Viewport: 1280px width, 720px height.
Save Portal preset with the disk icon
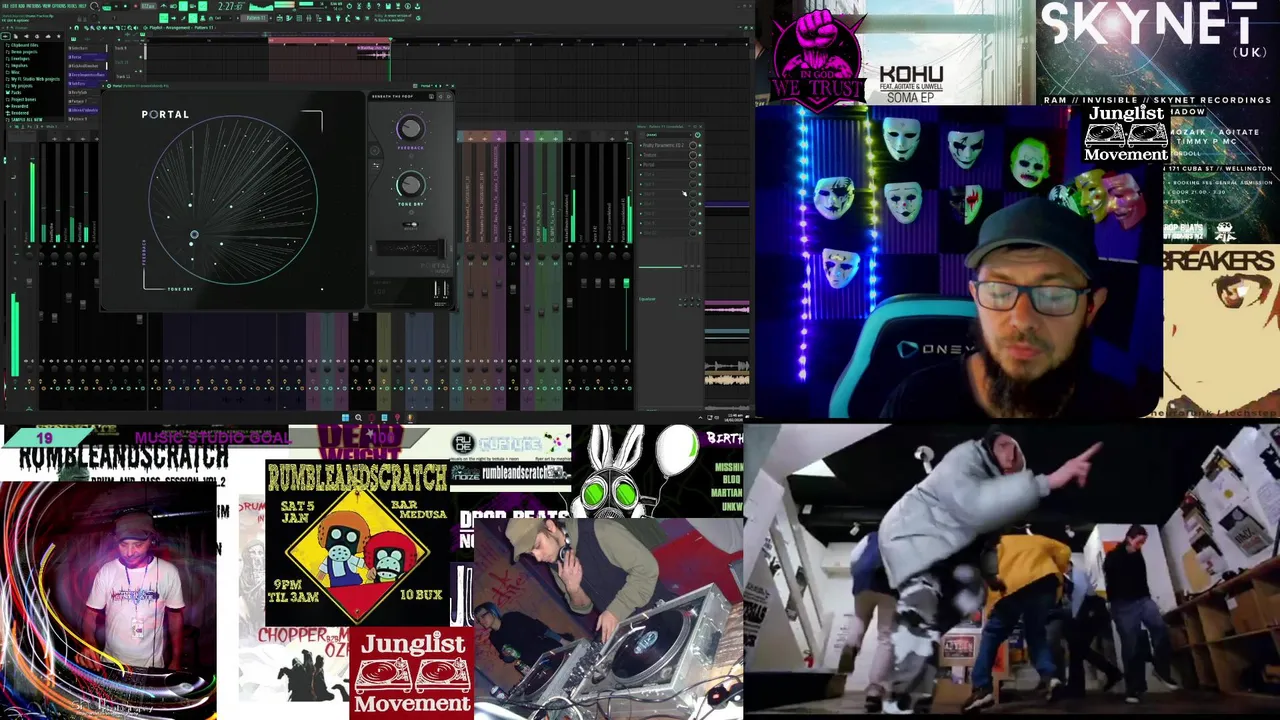click(x=431, y=96)
